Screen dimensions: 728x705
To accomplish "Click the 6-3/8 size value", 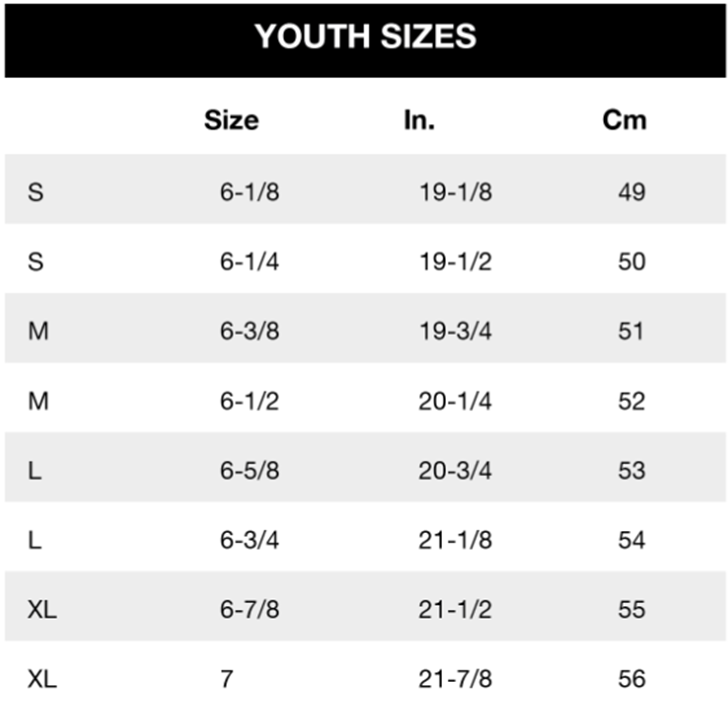I will coord(249,331).
